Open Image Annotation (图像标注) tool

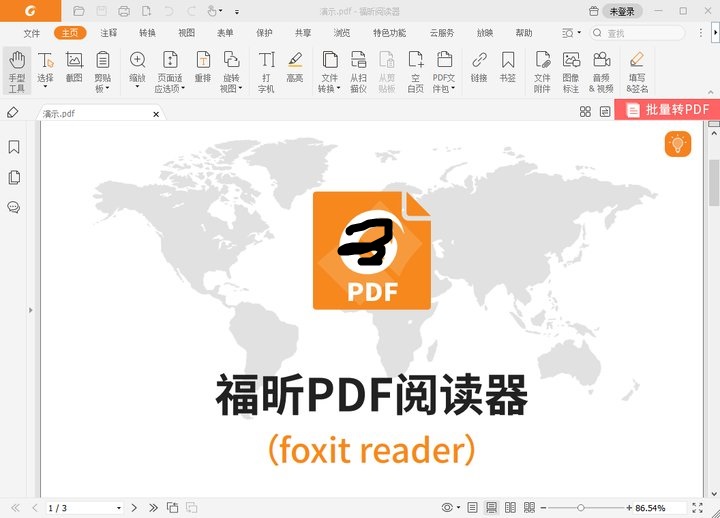coord(571,72)
